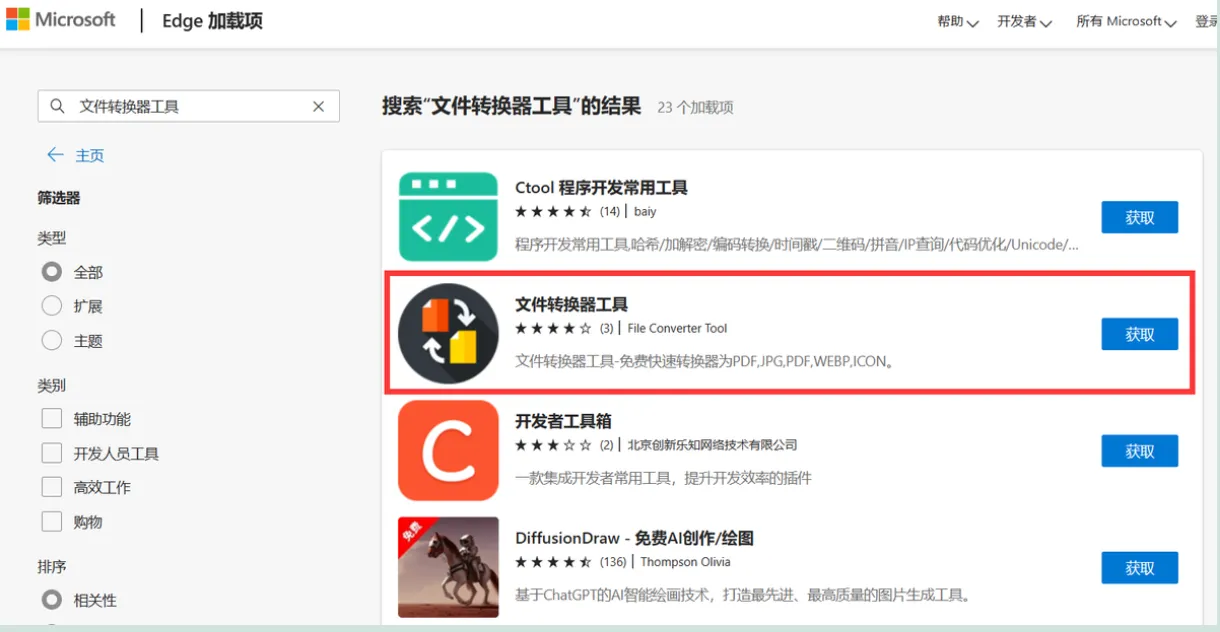The width and height of the screenshot is (1220, 632).
Task: Get the 开发者工具箱 extension
Action: pyautogui.click(x=1140, y=451)
